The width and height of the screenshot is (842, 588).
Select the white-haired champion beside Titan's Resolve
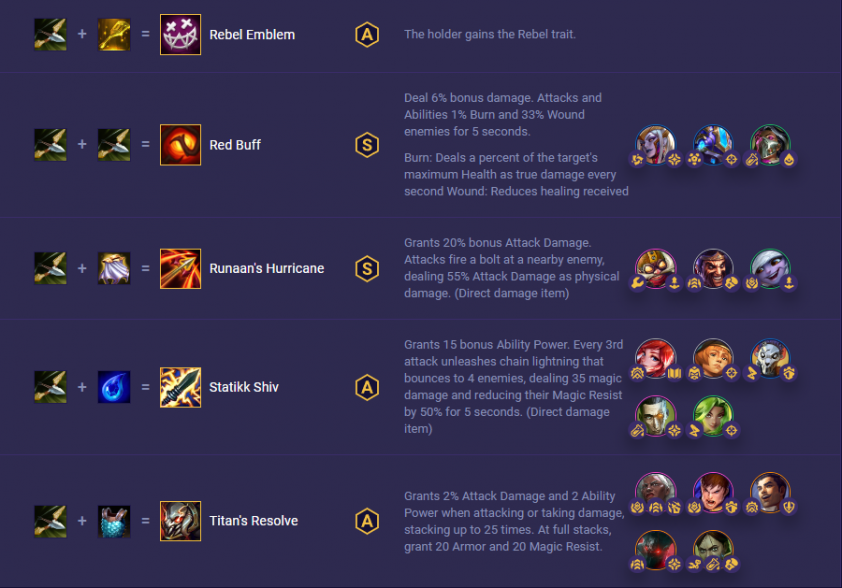[656, 492]
